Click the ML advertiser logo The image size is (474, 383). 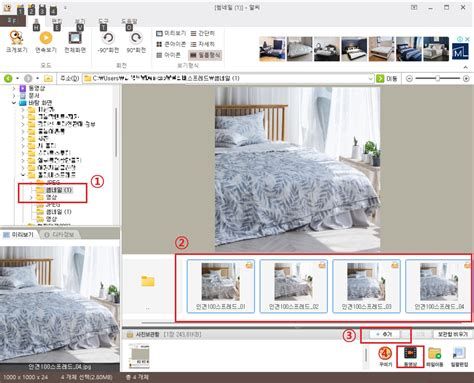coord(460,52)
